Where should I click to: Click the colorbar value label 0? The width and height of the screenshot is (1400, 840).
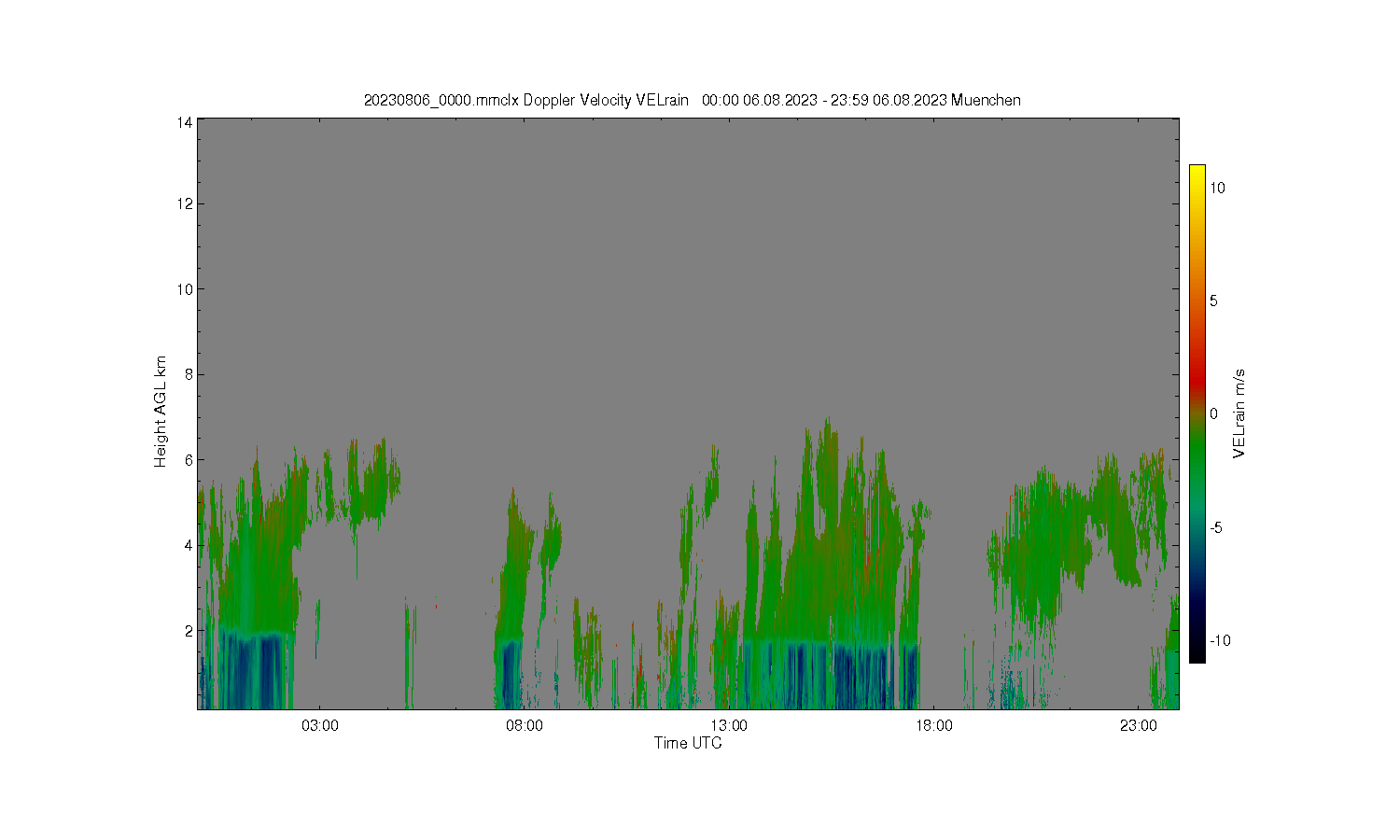(1214, 414)
